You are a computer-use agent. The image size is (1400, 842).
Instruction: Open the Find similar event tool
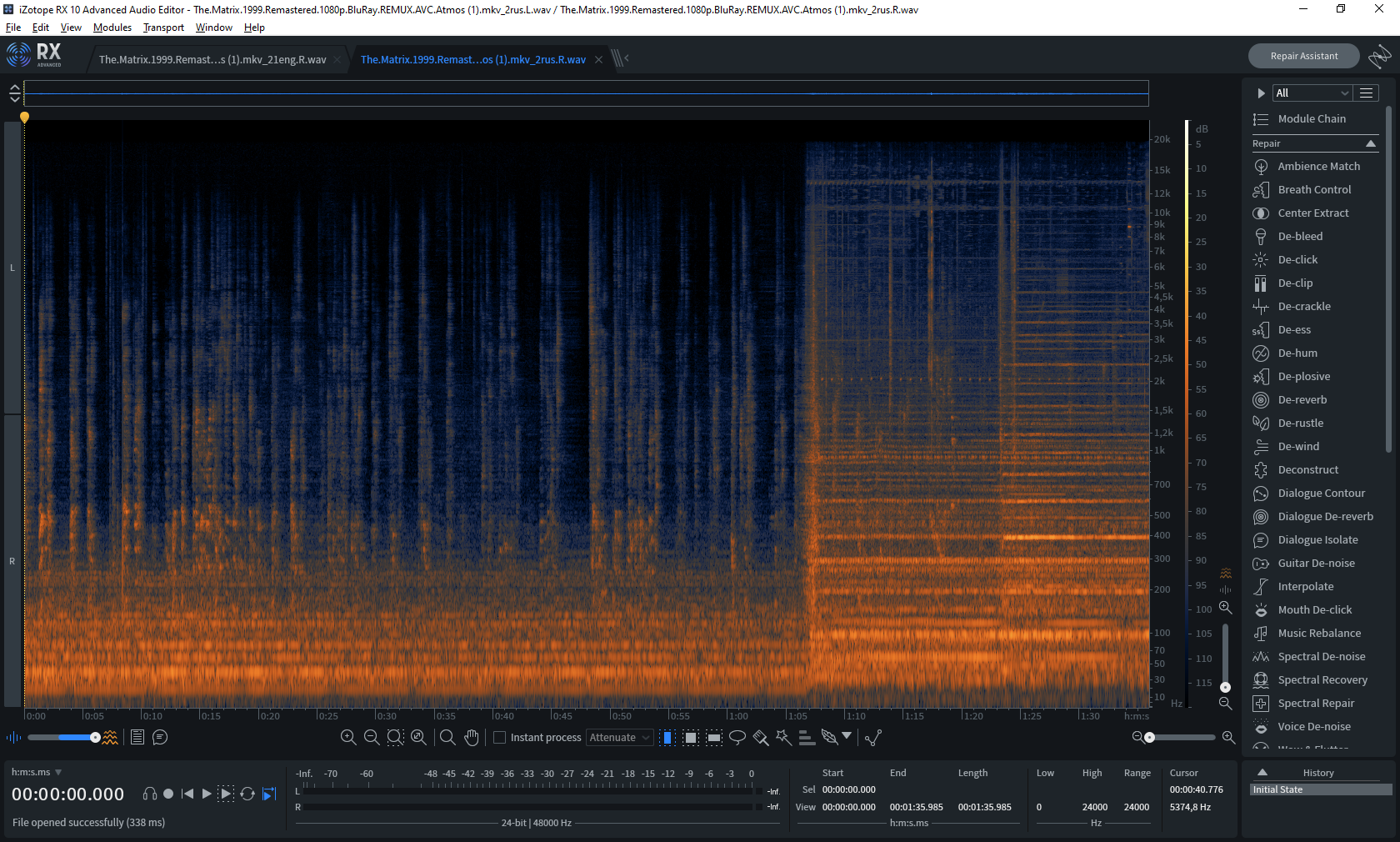tap(829, 738)
